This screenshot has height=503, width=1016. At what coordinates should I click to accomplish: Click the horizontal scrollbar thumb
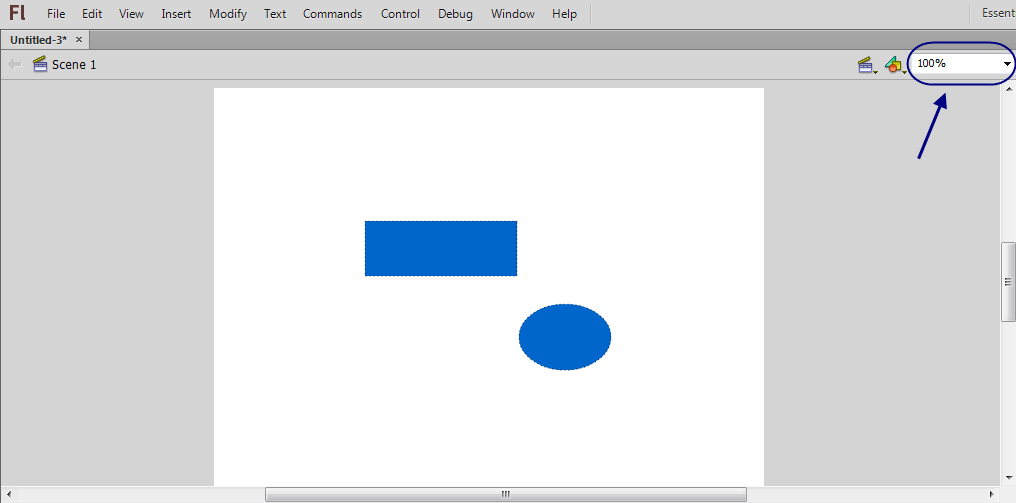coord(505,494)
